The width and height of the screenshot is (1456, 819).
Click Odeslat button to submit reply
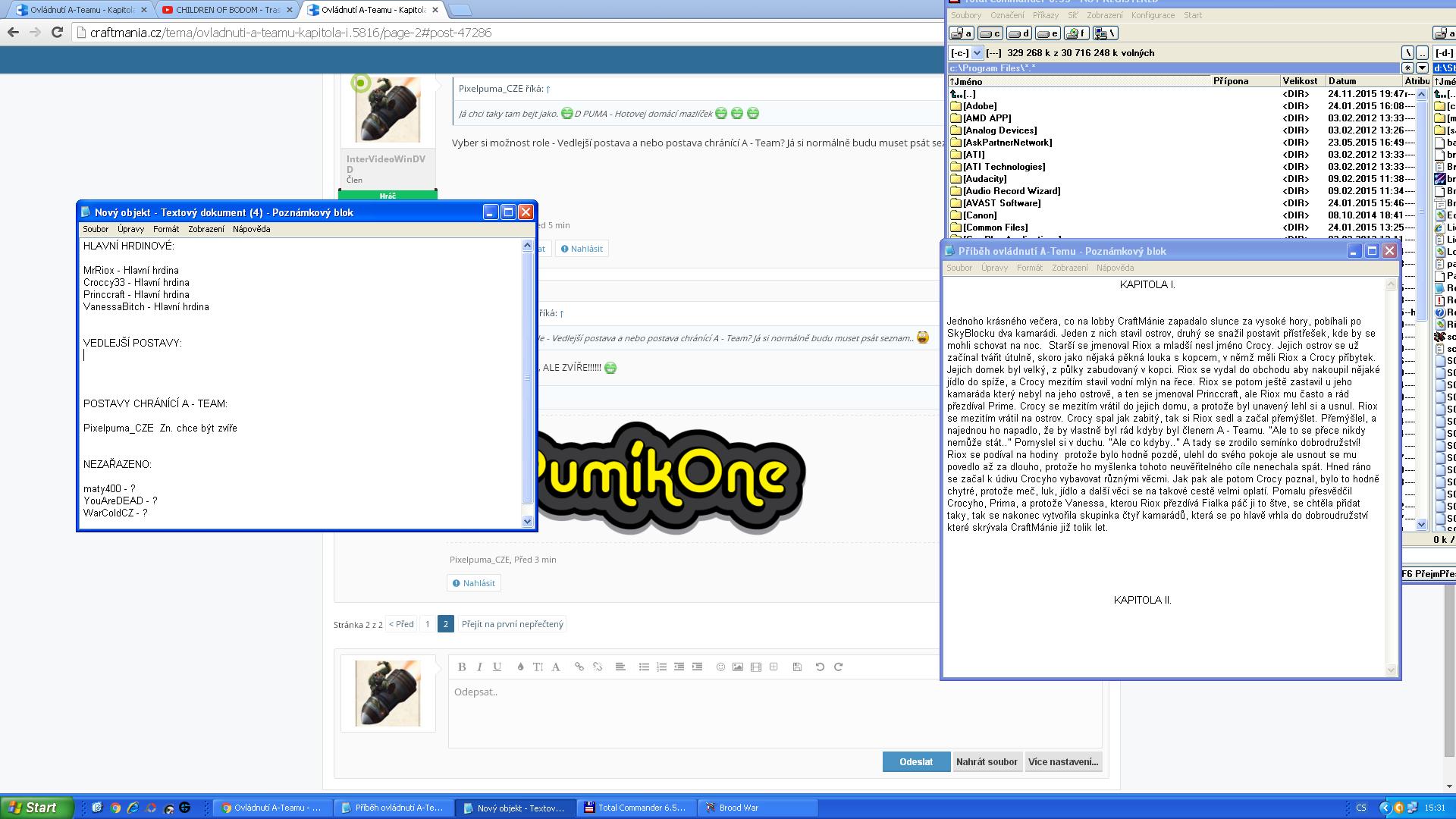pyautogui.click(x=915, y=761)
